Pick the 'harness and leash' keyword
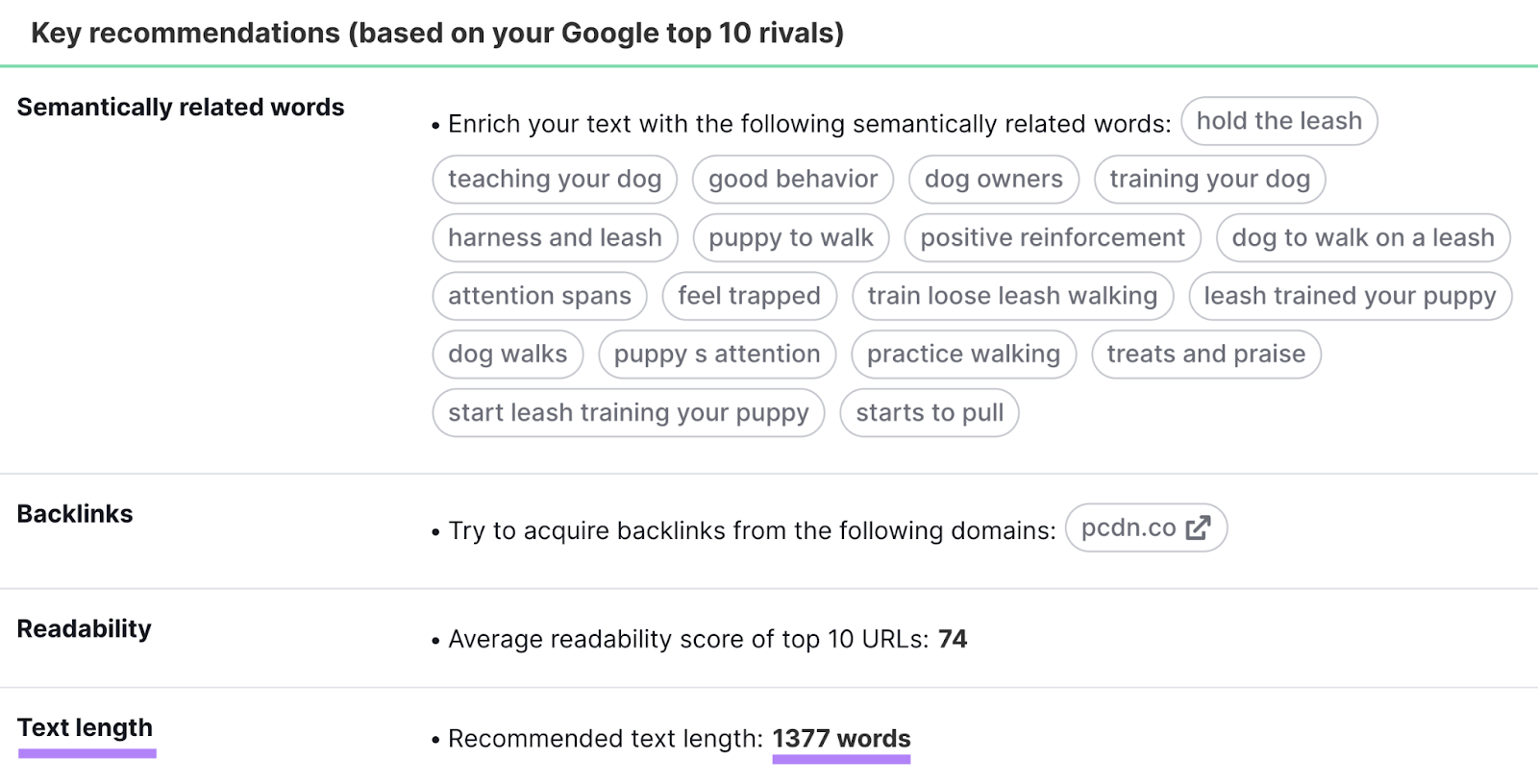The height and width of the screenshot is (784, 1538). pyautogui.click(x=555, y=238)
